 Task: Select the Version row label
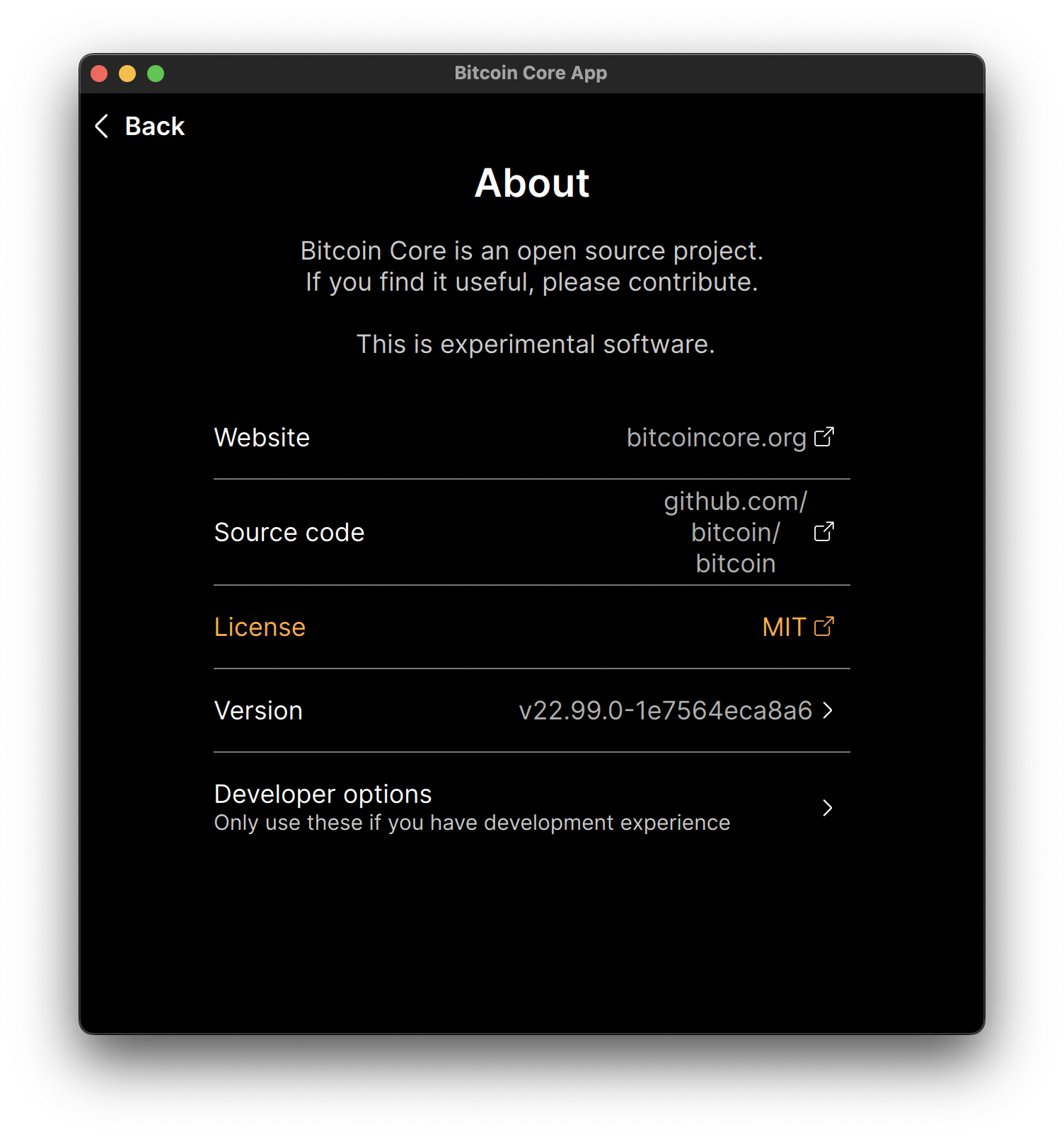pos(259,710)
